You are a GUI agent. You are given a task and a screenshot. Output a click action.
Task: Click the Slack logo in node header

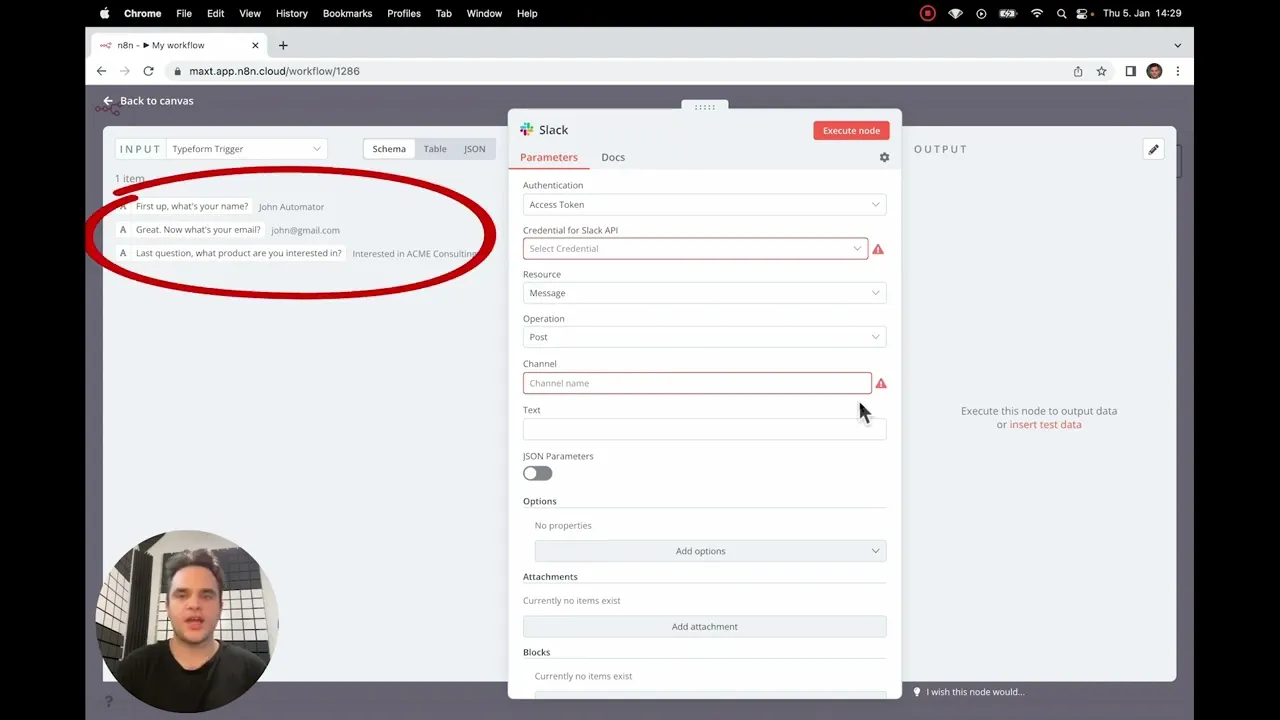527,130
